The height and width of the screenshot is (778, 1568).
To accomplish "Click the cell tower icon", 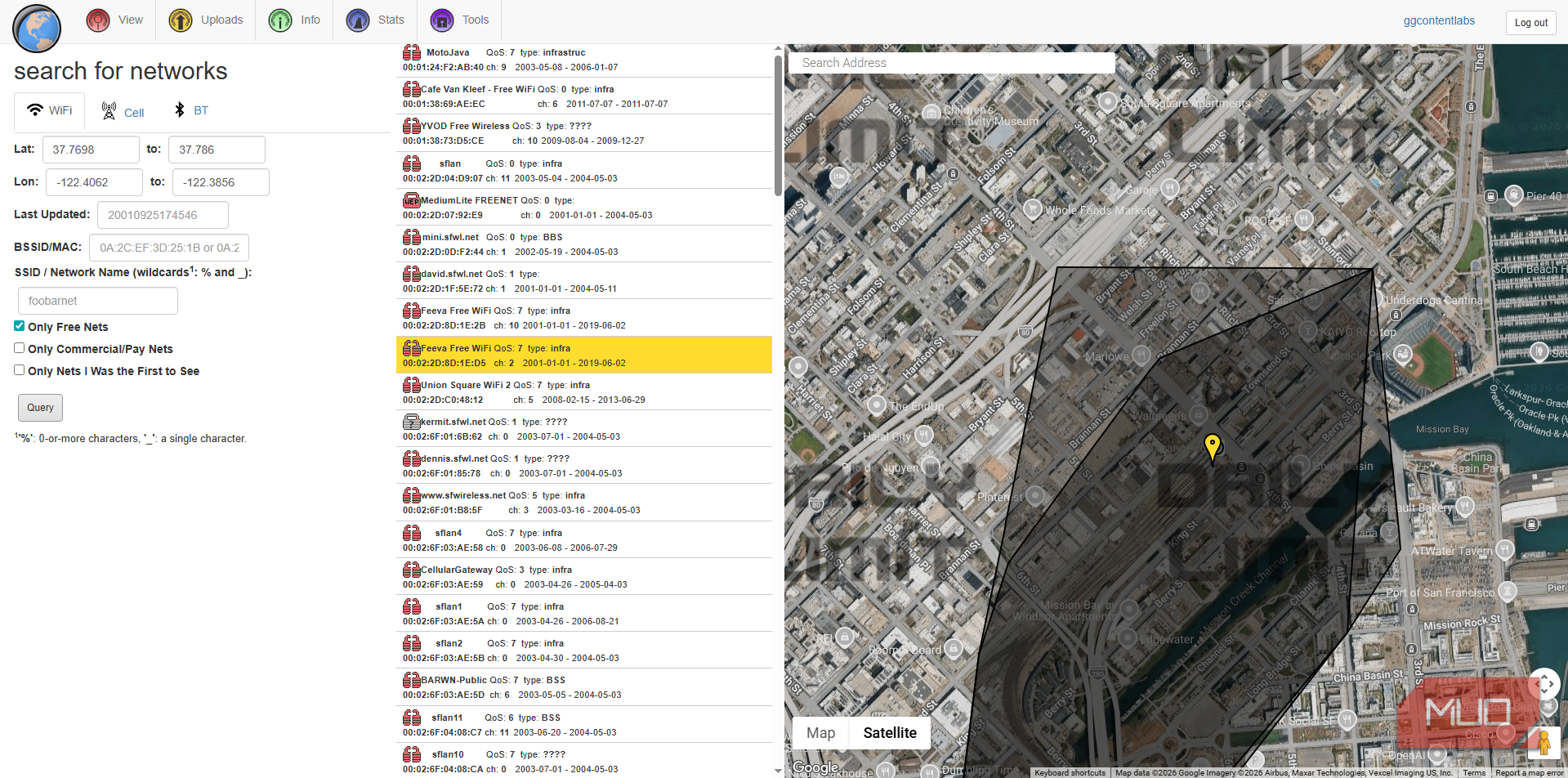I will 109,111.
